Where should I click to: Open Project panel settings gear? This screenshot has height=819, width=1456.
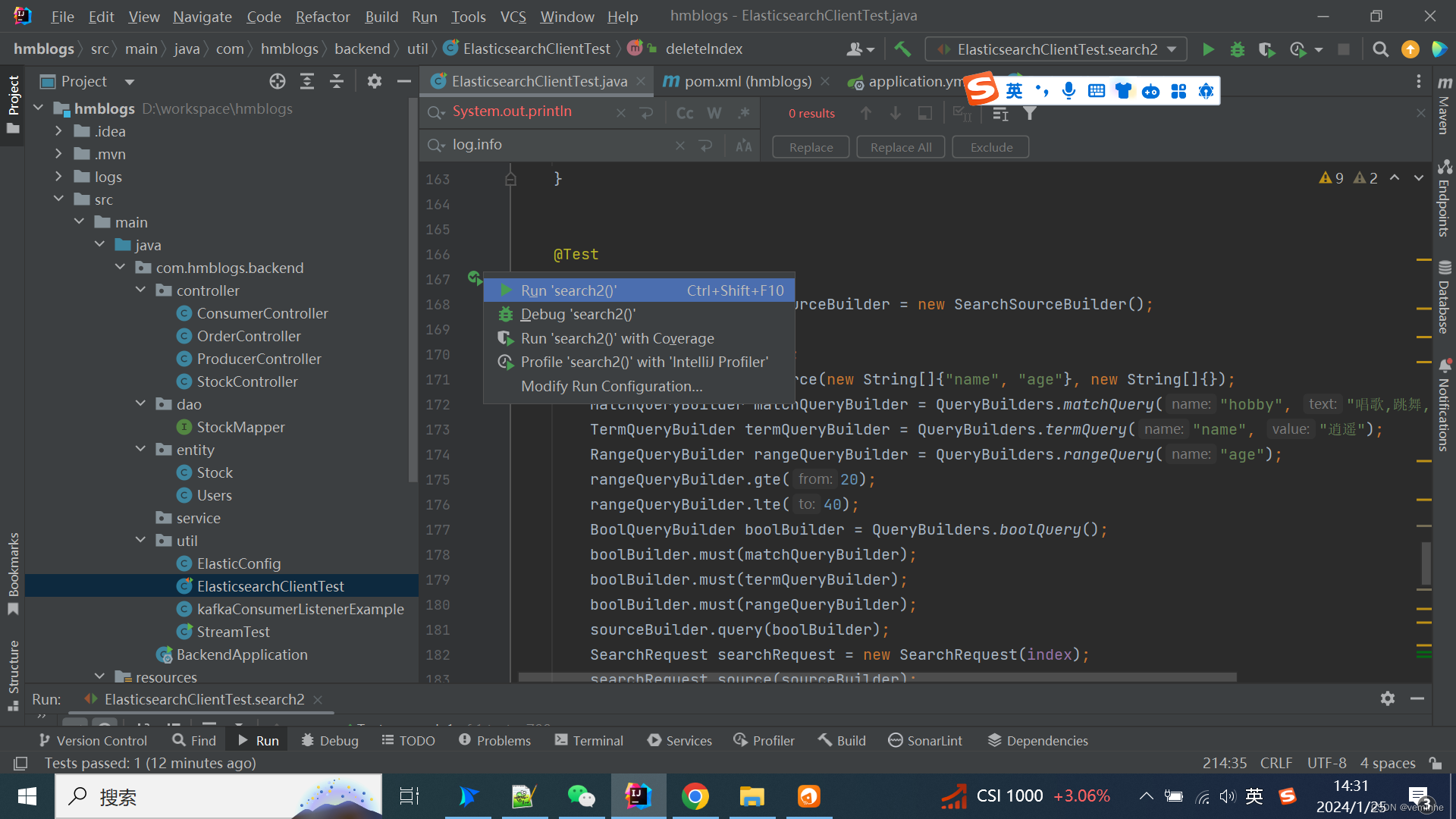[374, 81]
